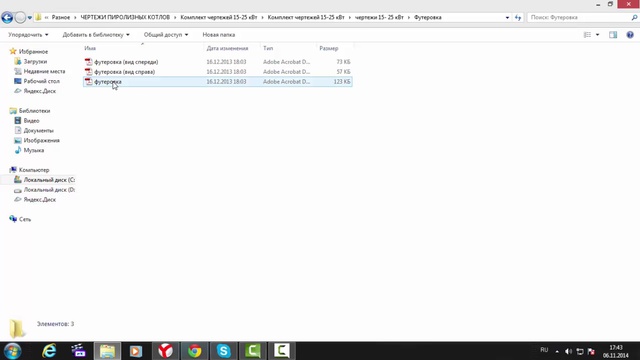This screenshot has width=640, height=360.
Task: Expand the arrow after ЧЕРТЕЖИ ПИРОЛИЗНЫХ КОТЛОВ breadcrumb
Action: (175, 18)
